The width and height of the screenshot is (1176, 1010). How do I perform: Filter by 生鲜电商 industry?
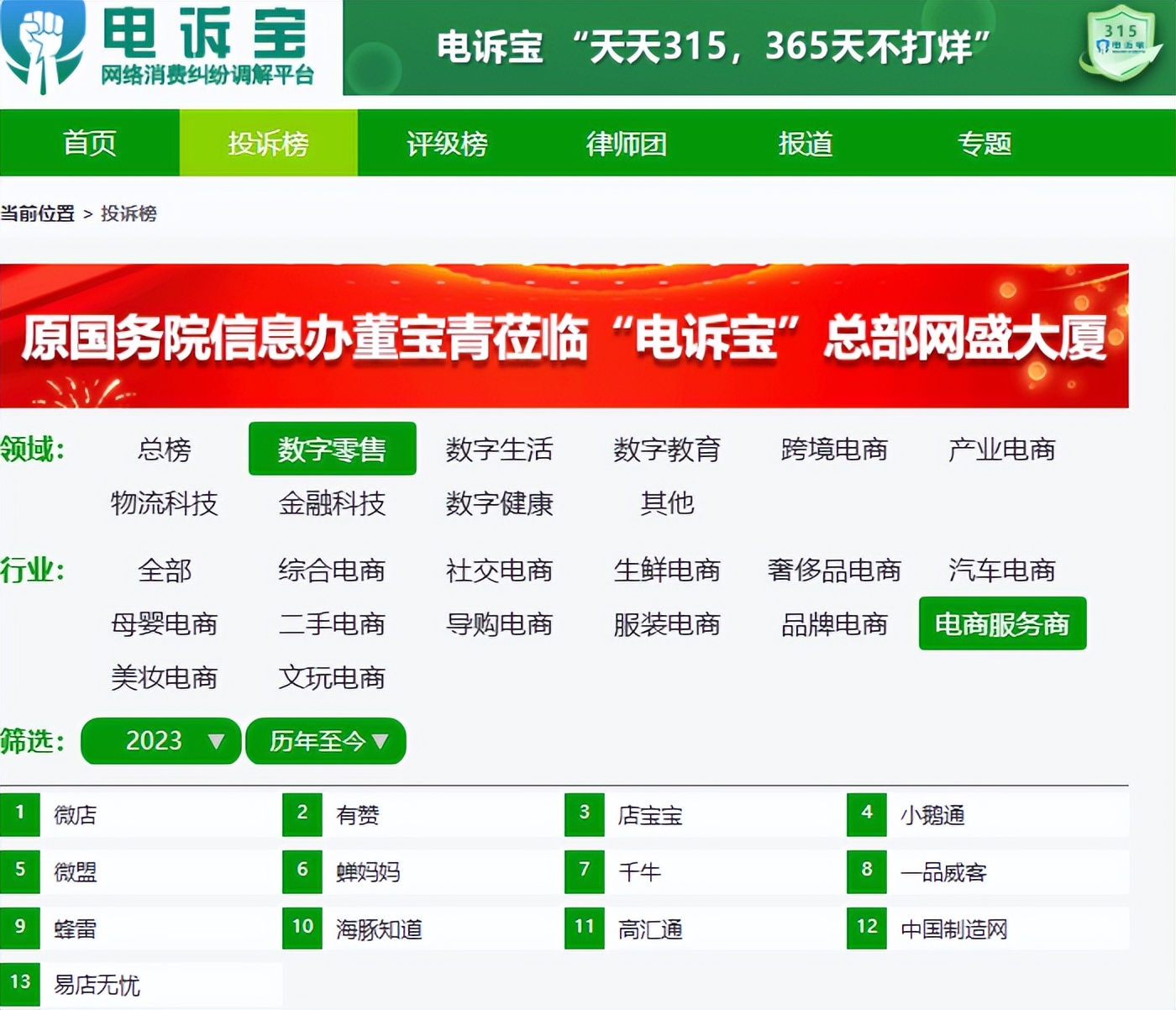(667, 571)
